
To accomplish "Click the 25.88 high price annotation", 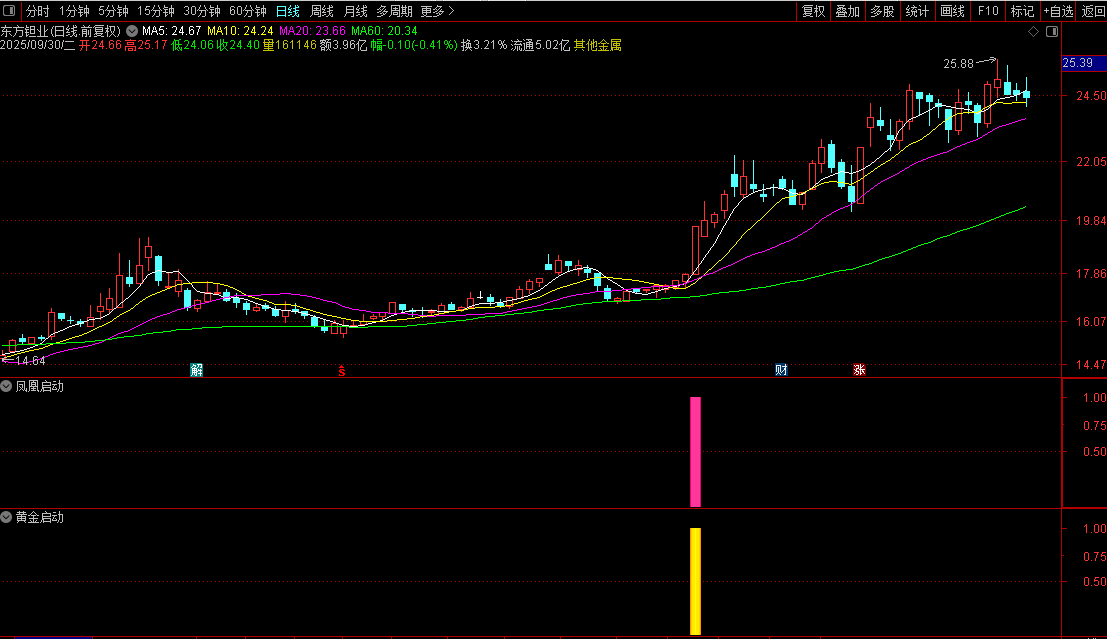I will tap(958, 64).
